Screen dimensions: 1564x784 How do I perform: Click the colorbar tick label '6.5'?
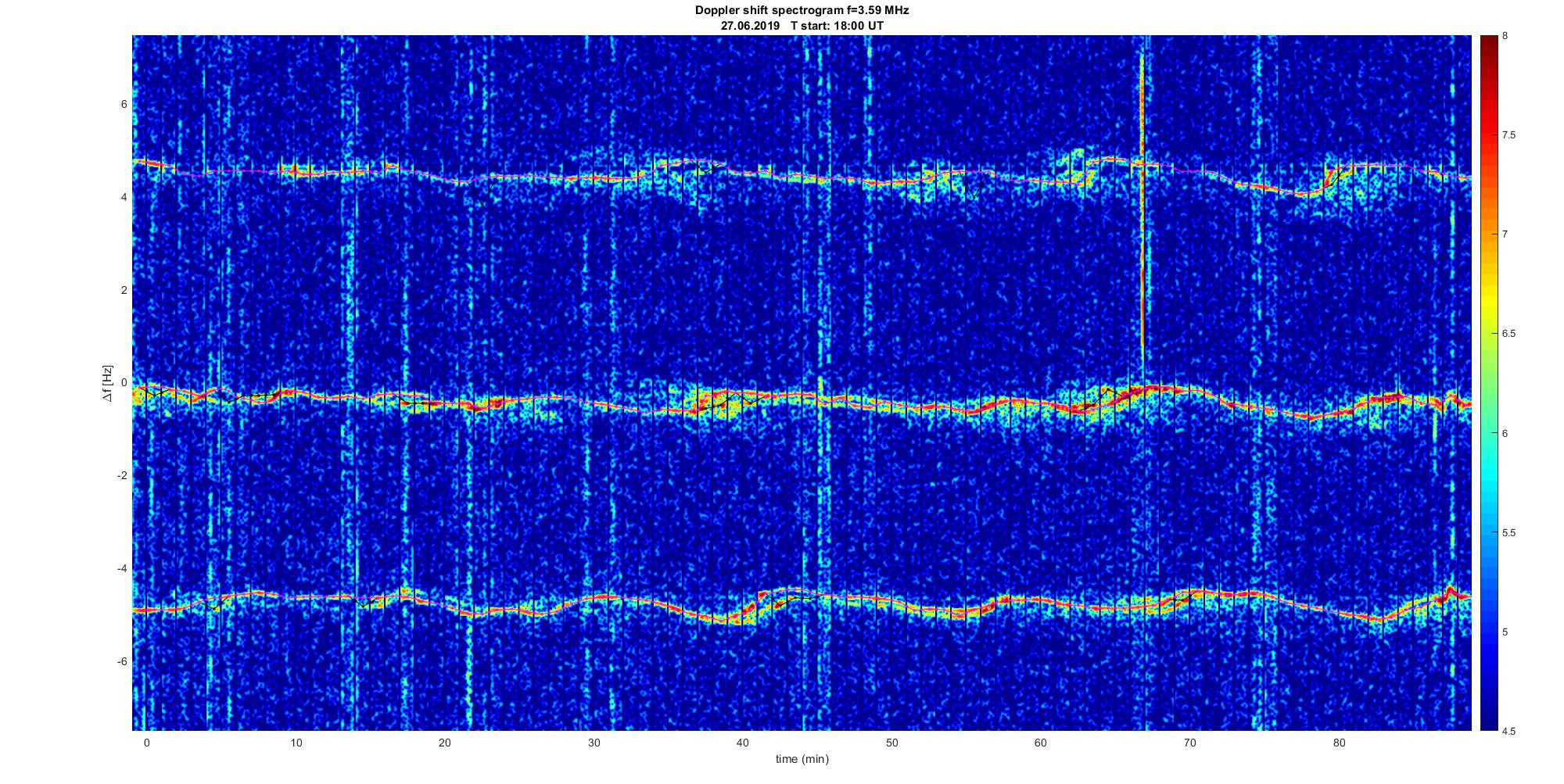pos(1509,334)
